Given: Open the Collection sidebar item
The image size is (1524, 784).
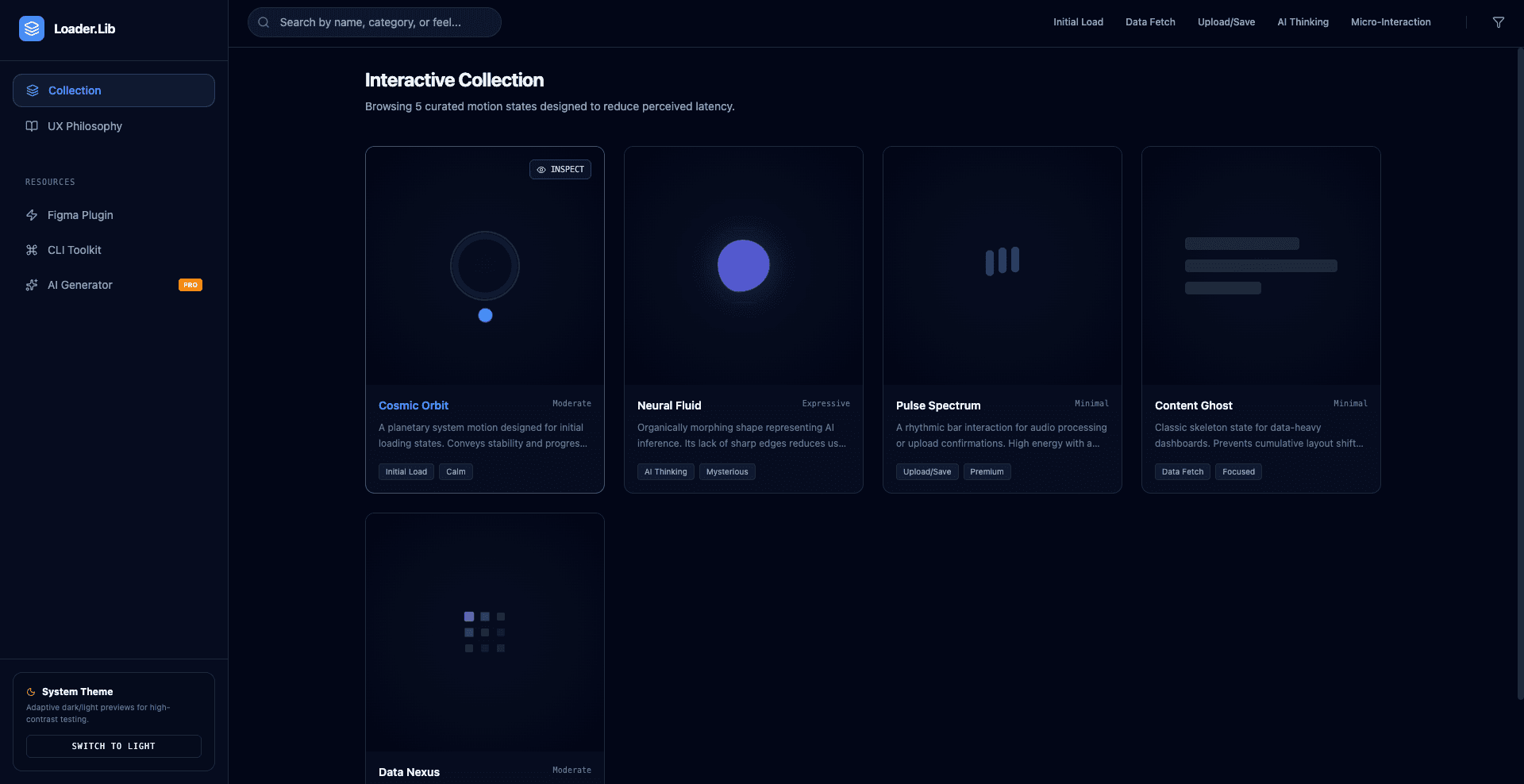Looking at the screenshot, I should tap(114, 90).
